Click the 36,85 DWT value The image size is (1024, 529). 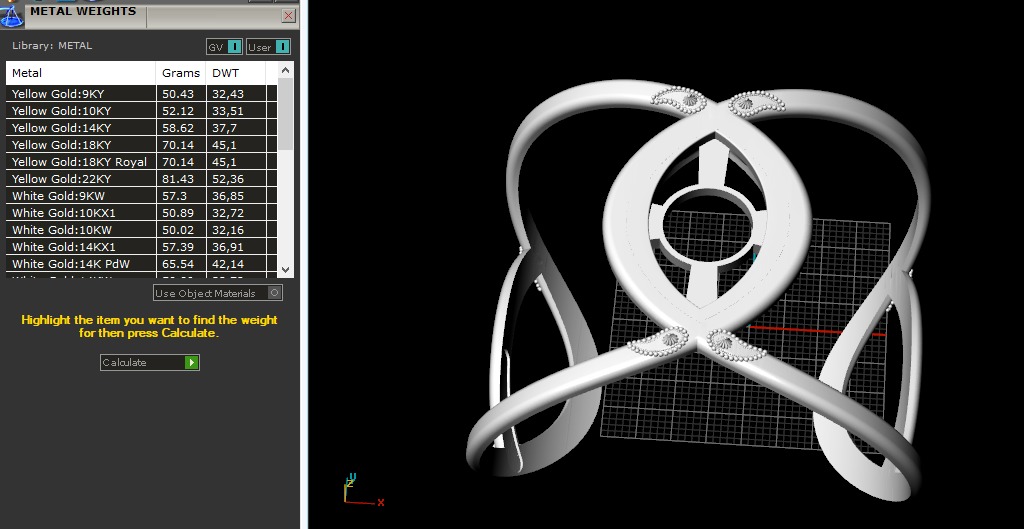[x=227, y=196]
